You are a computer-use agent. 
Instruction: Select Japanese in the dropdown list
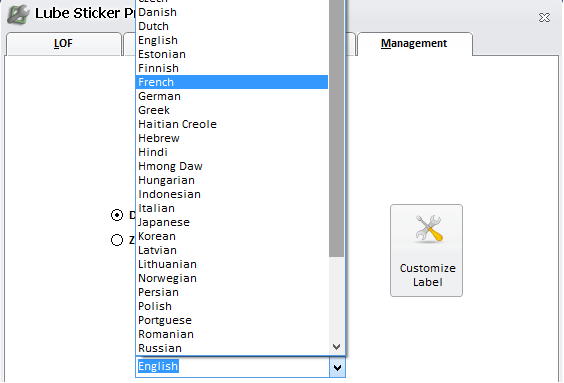(x=232, y=222)
